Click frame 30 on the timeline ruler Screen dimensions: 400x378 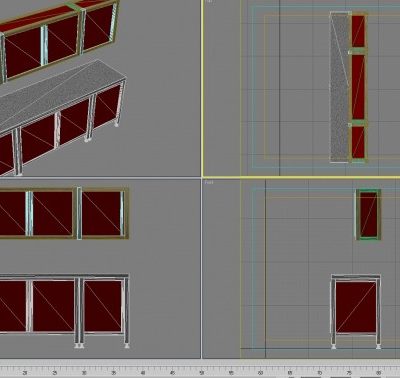pyautogui.click(x=84, y=373)
